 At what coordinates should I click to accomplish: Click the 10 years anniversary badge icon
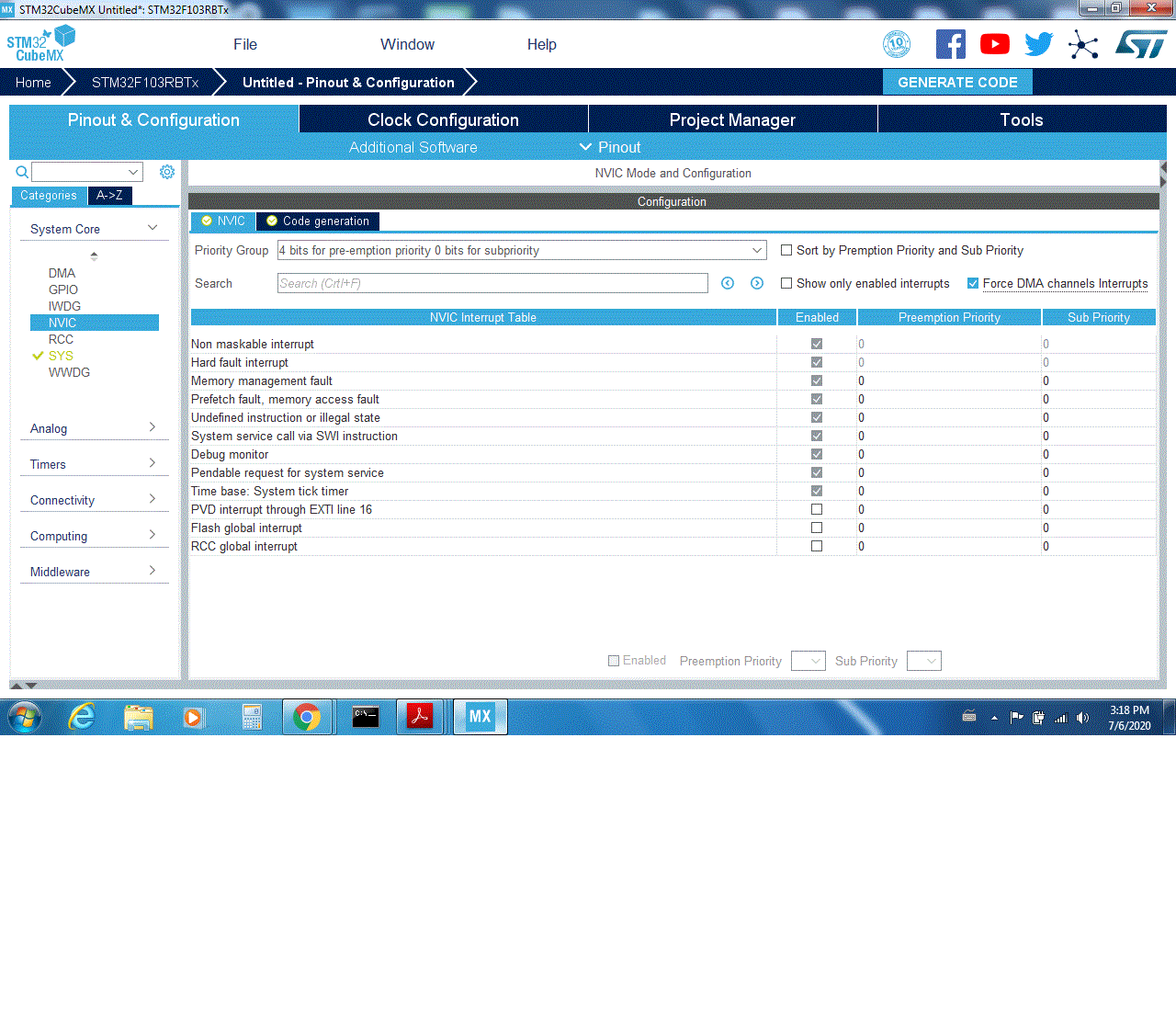tap(897, 44)
